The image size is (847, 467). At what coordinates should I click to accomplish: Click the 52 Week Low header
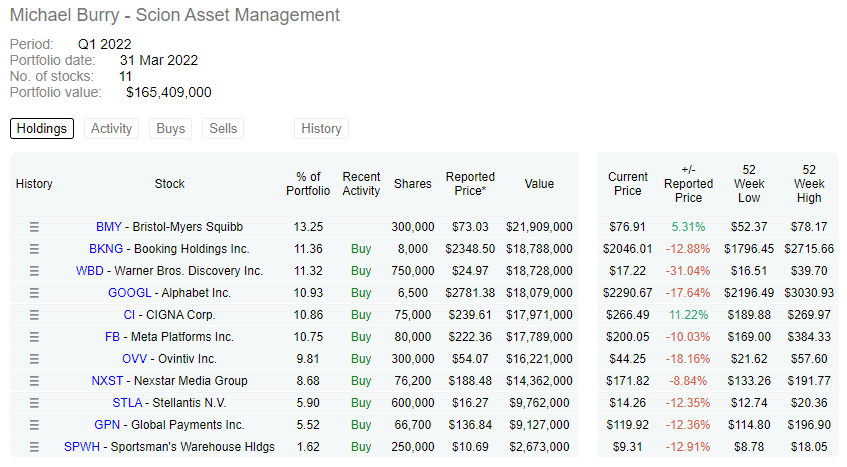click(x=749, y=184)
